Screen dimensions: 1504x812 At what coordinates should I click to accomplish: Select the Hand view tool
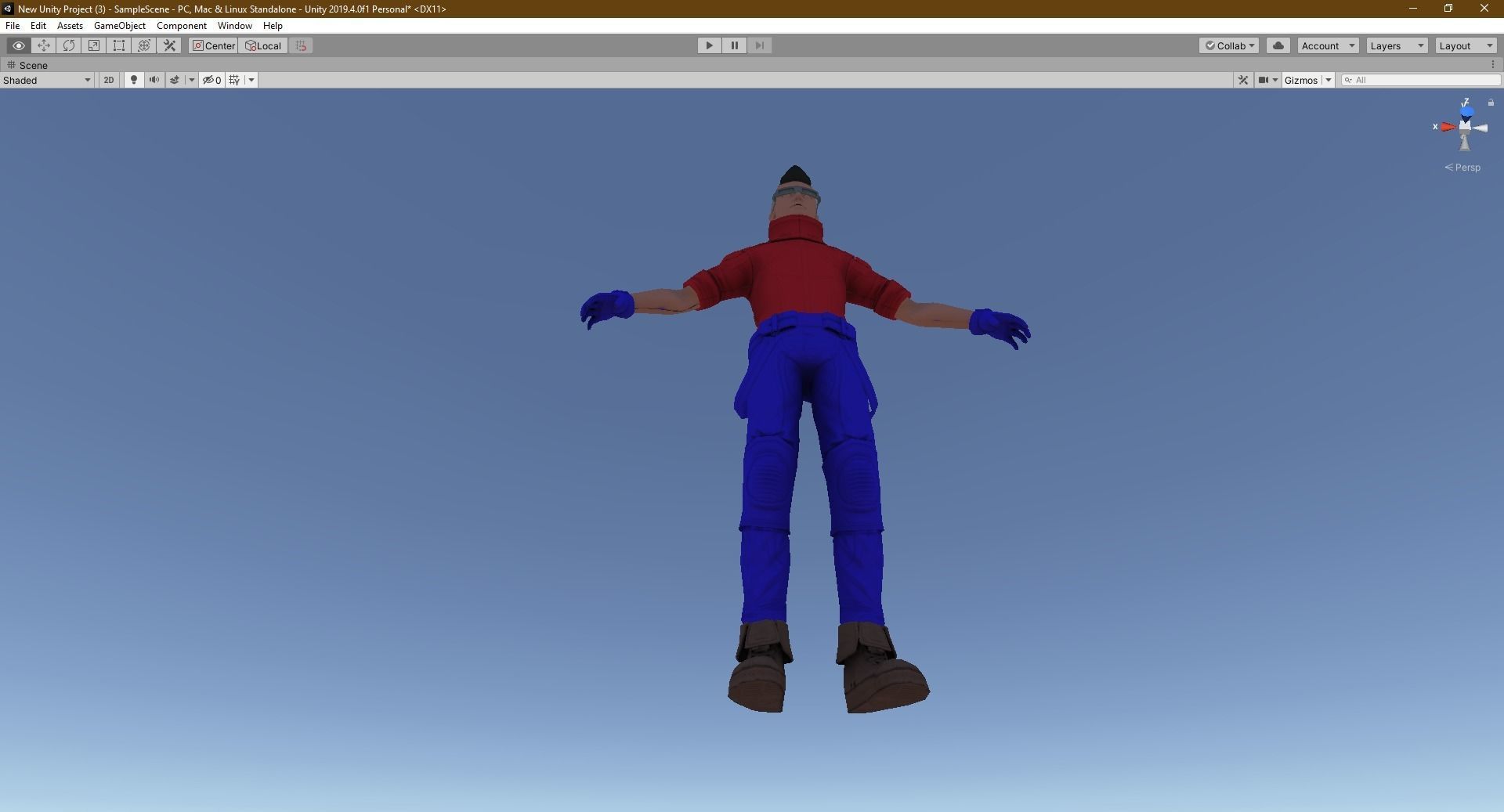click(19, 45)
